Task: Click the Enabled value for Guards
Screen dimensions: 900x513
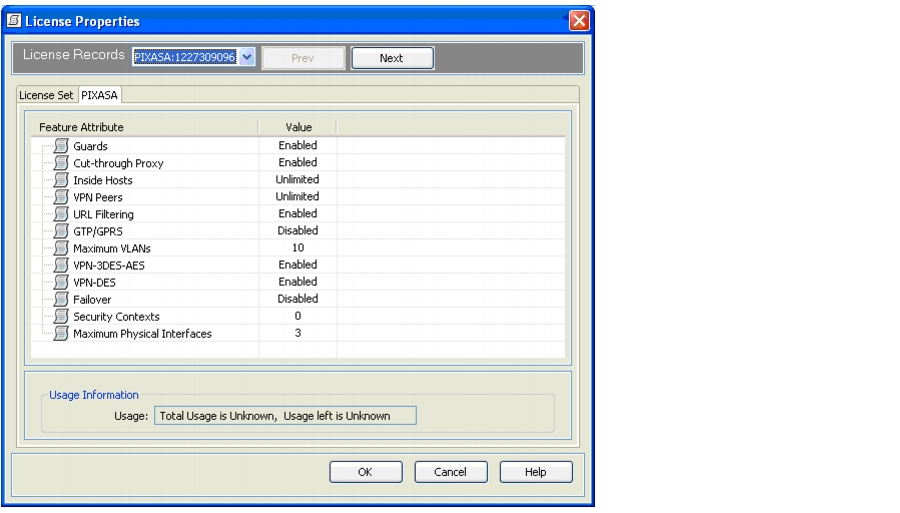Action: click(x=298, y=145)
